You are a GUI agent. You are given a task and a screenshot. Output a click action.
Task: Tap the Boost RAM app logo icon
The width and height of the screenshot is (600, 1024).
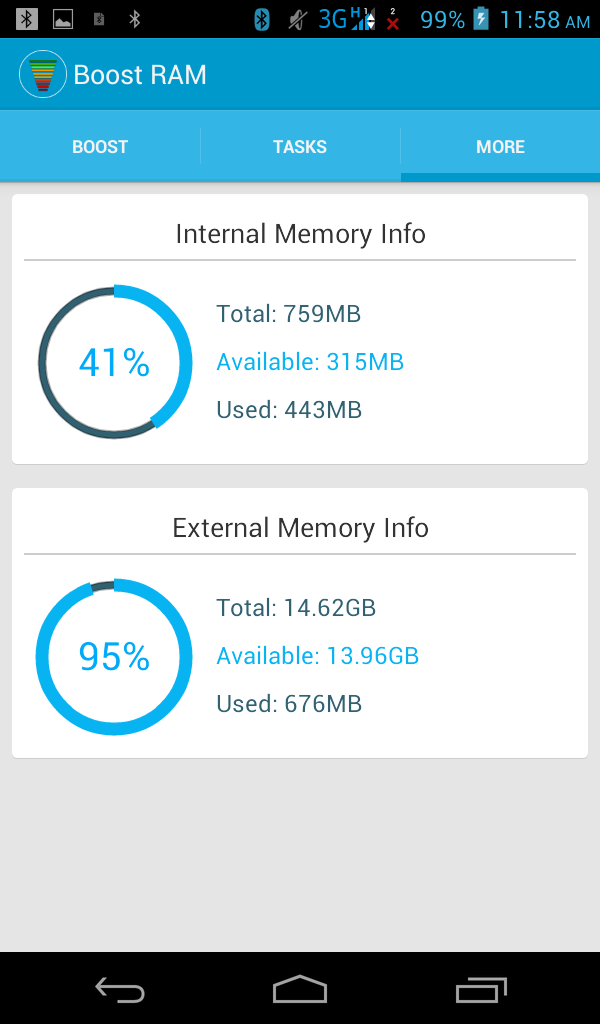(x=42, y=75)
